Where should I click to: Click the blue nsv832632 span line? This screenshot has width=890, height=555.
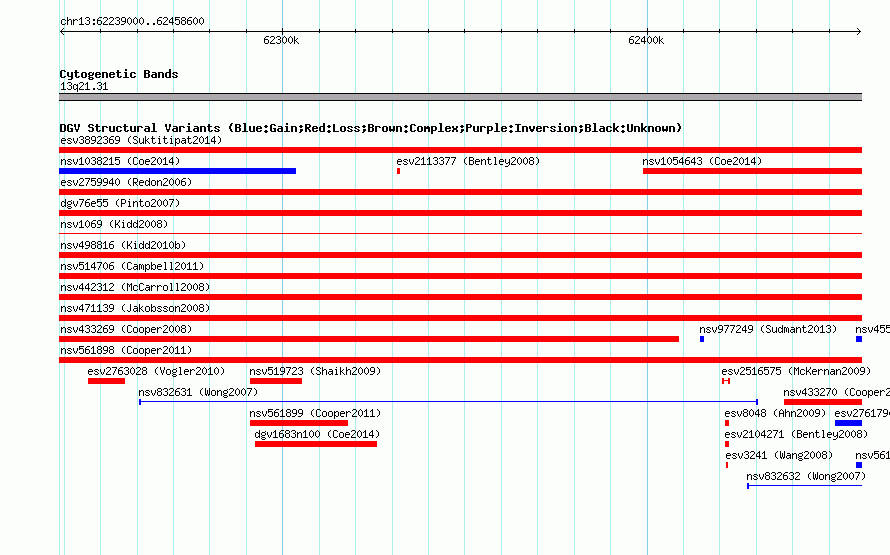(x=805, y=486)
